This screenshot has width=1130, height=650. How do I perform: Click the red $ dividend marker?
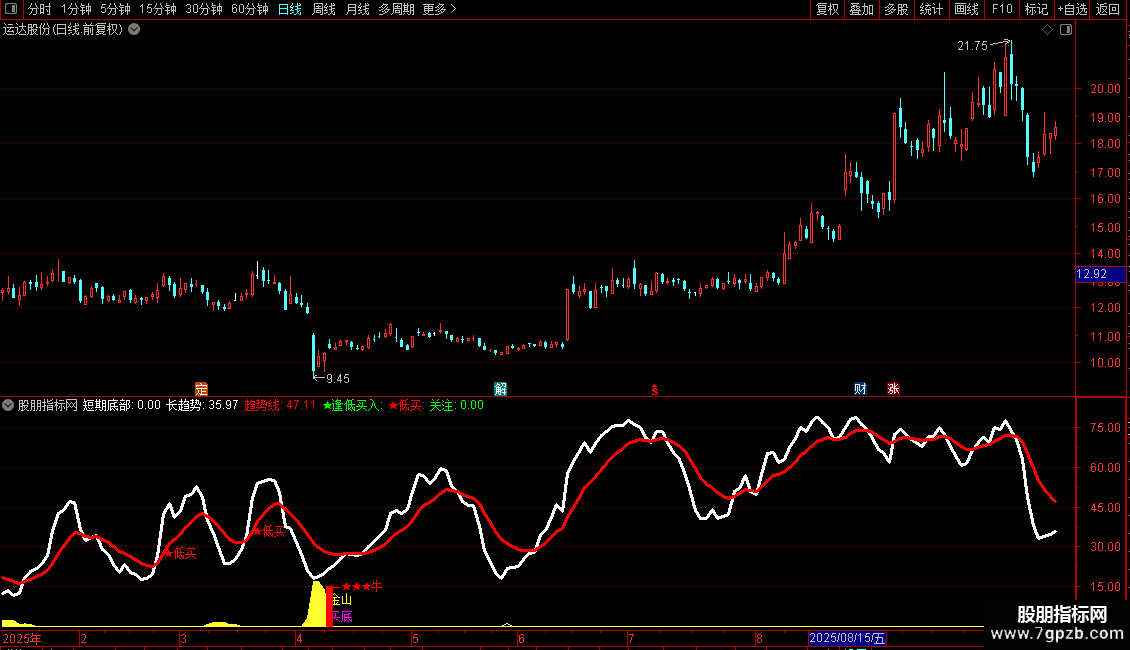654,390
